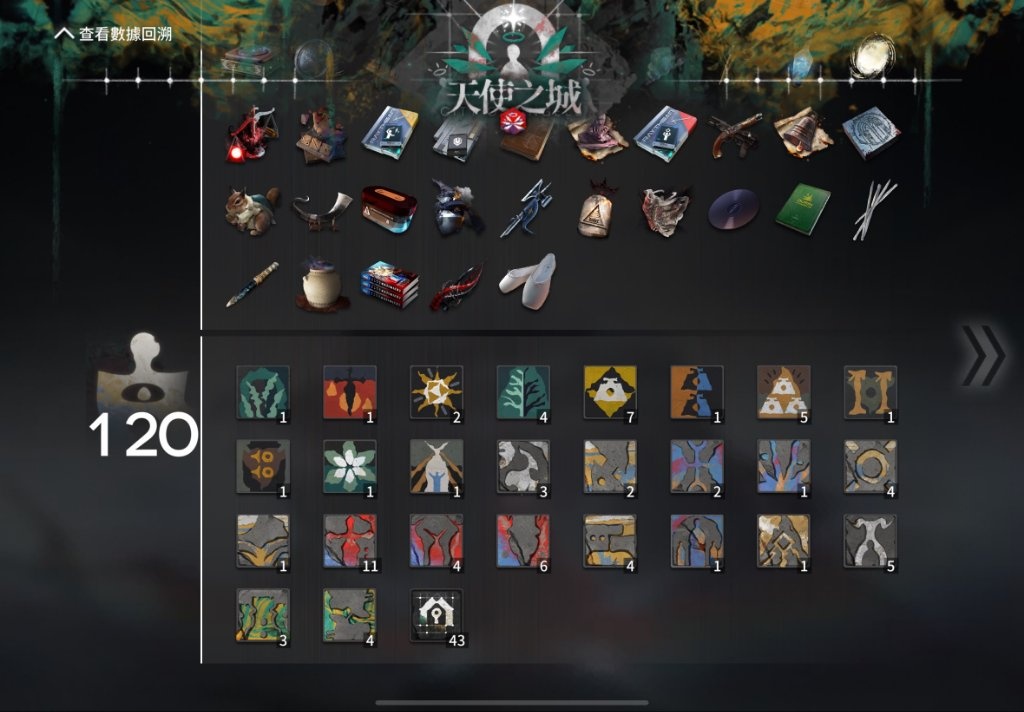1024x712 pixels.
Task: Click the 120 score mask thumbnail
Action: (142, 372)
